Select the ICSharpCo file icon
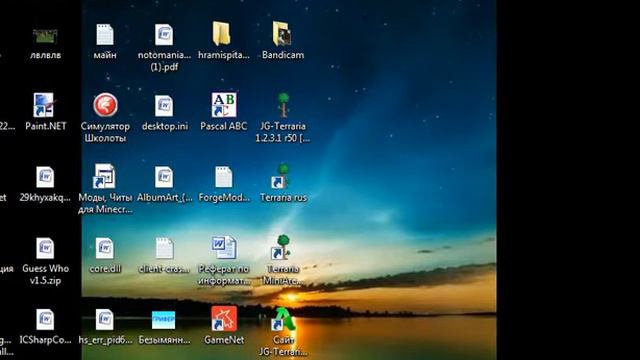640x360 pixels. [45, 319]
